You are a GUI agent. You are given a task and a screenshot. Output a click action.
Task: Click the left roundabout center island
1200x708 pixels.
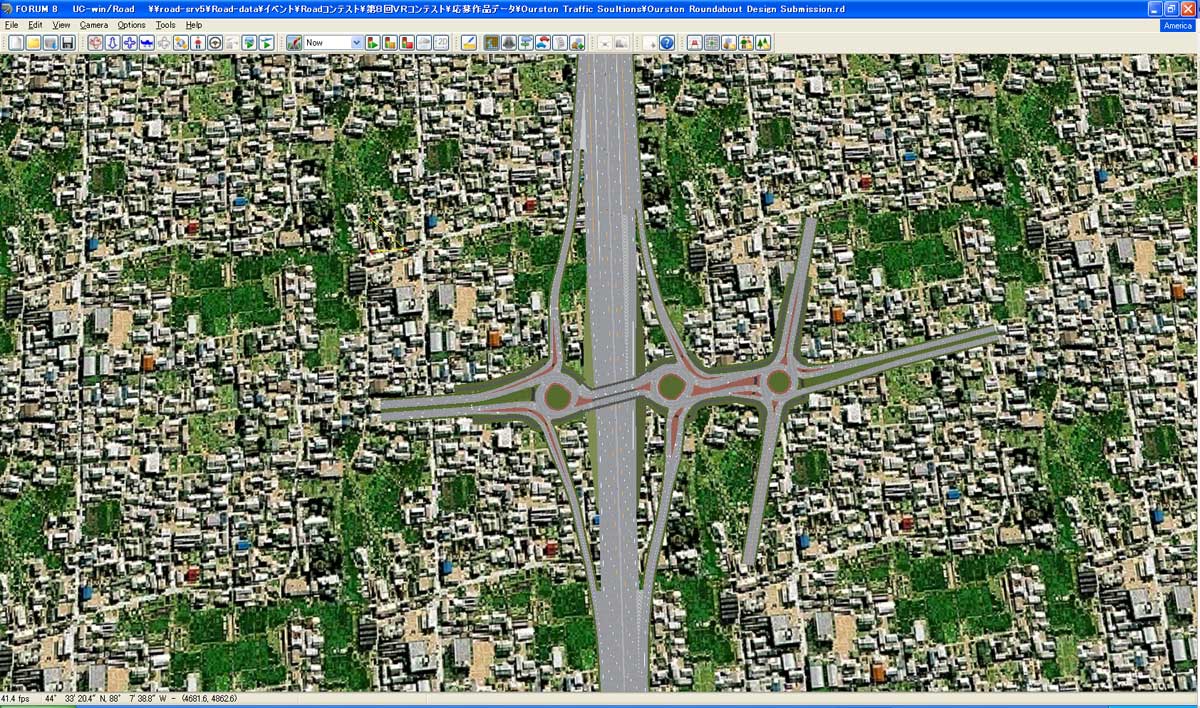tap(557, 397)
